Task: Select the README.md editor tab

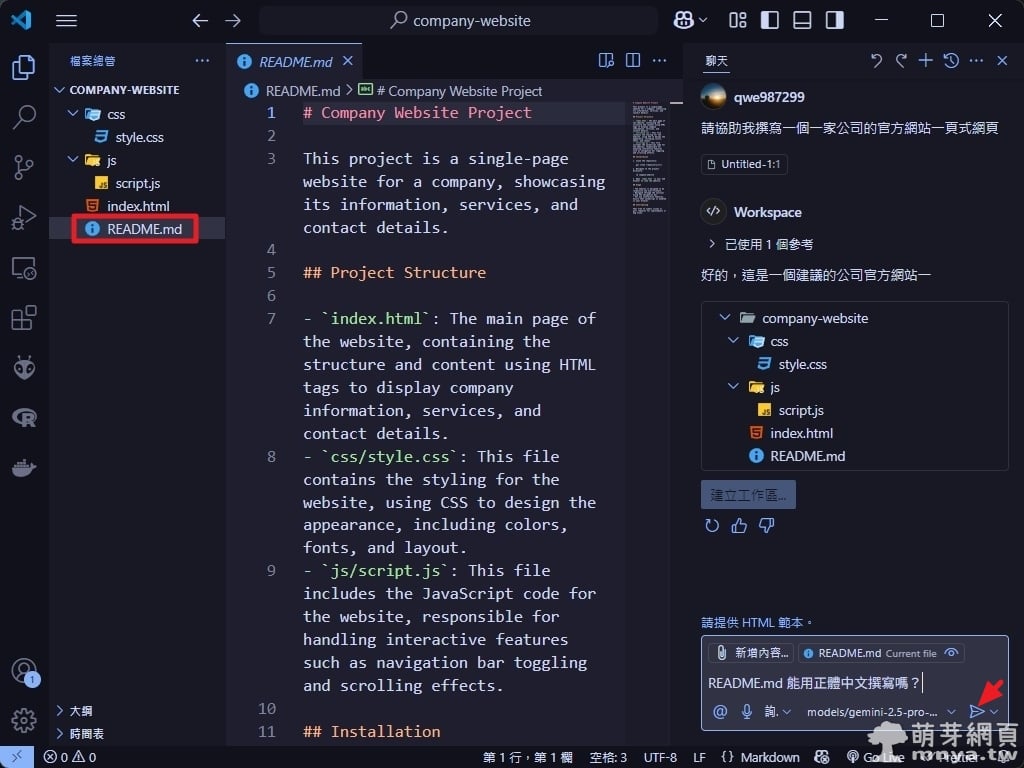Action: 295,61
